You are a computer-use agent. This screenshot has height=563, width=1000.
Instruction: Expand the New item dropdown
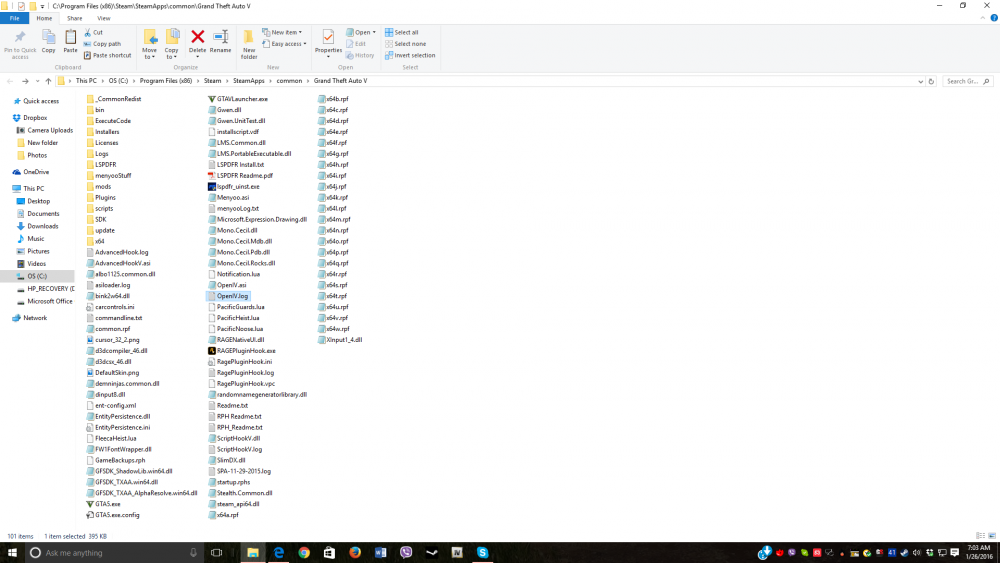[282, 33]
